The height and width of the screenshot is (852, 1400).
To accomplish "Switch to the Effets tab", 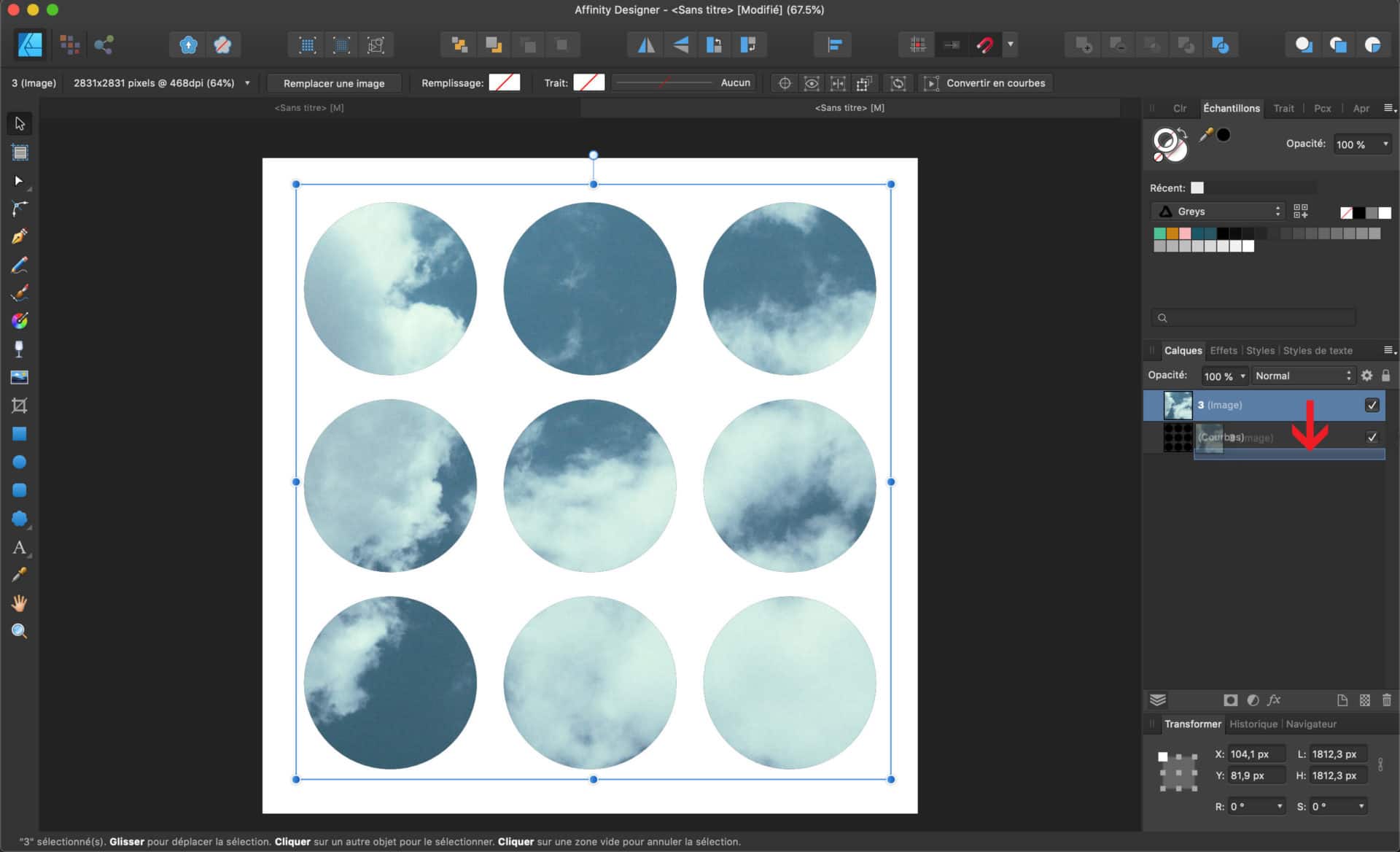I will (x=1223, y=351).
